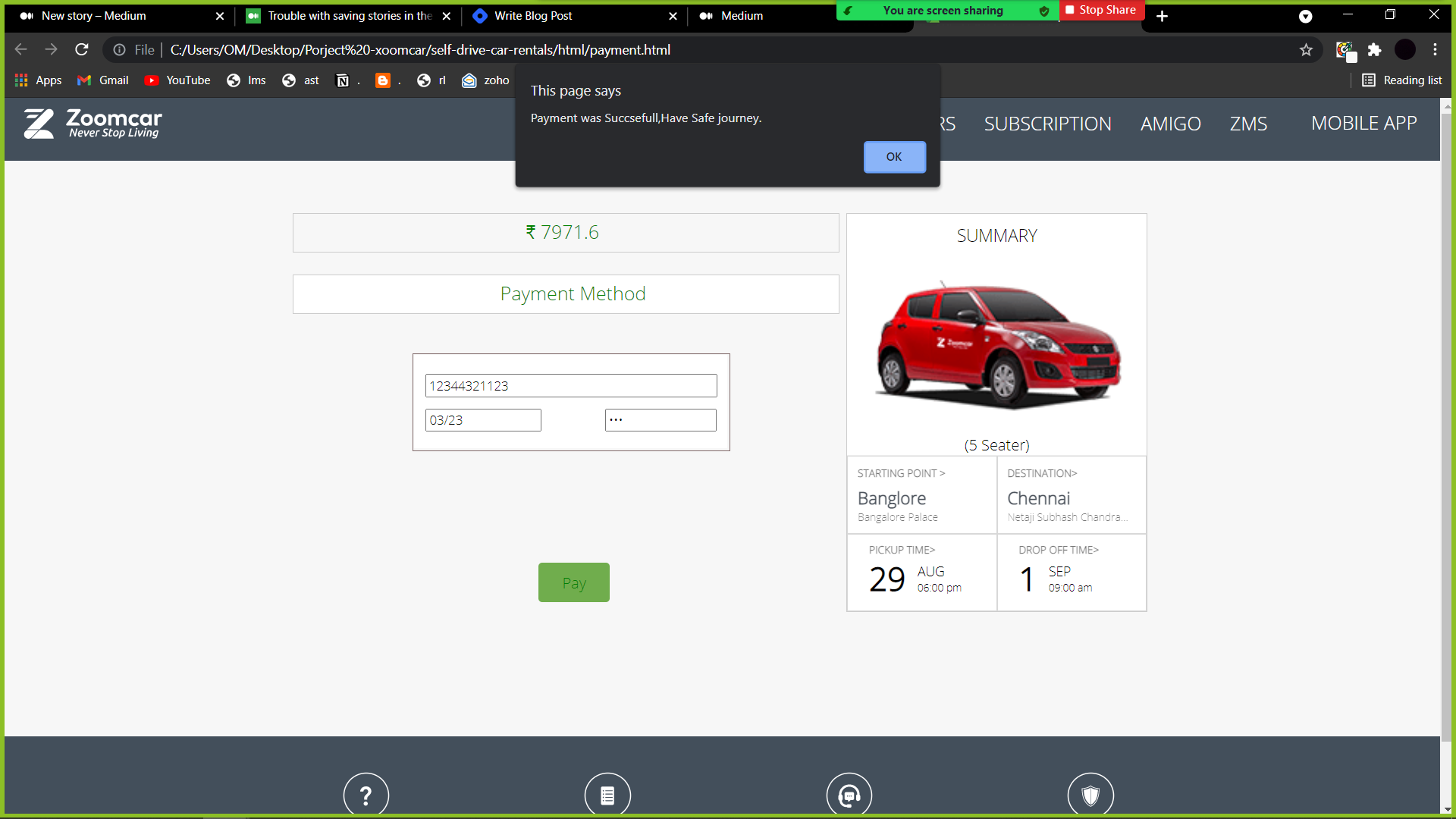The height and width of the screenshot is (819, 1456).
Task: Switch to the Write Blog Post tab
Action: [x=533, y=16]
